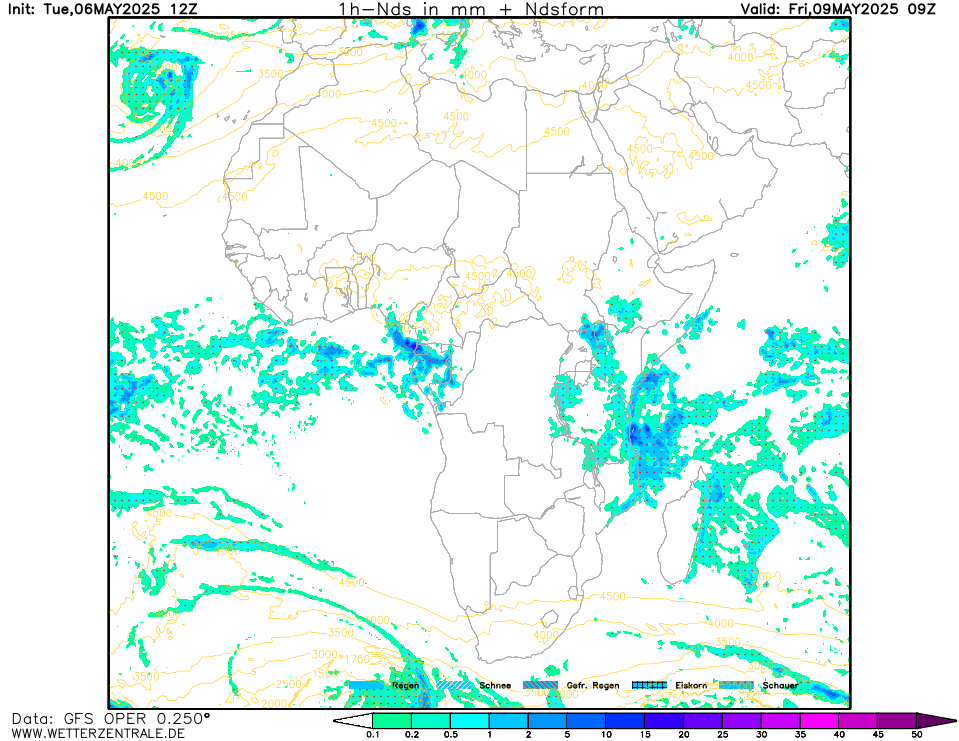959x741 pixels.
Task: Click the 'Init: Tue,06MAY2025 12Z' text
Action: (103, 9)
